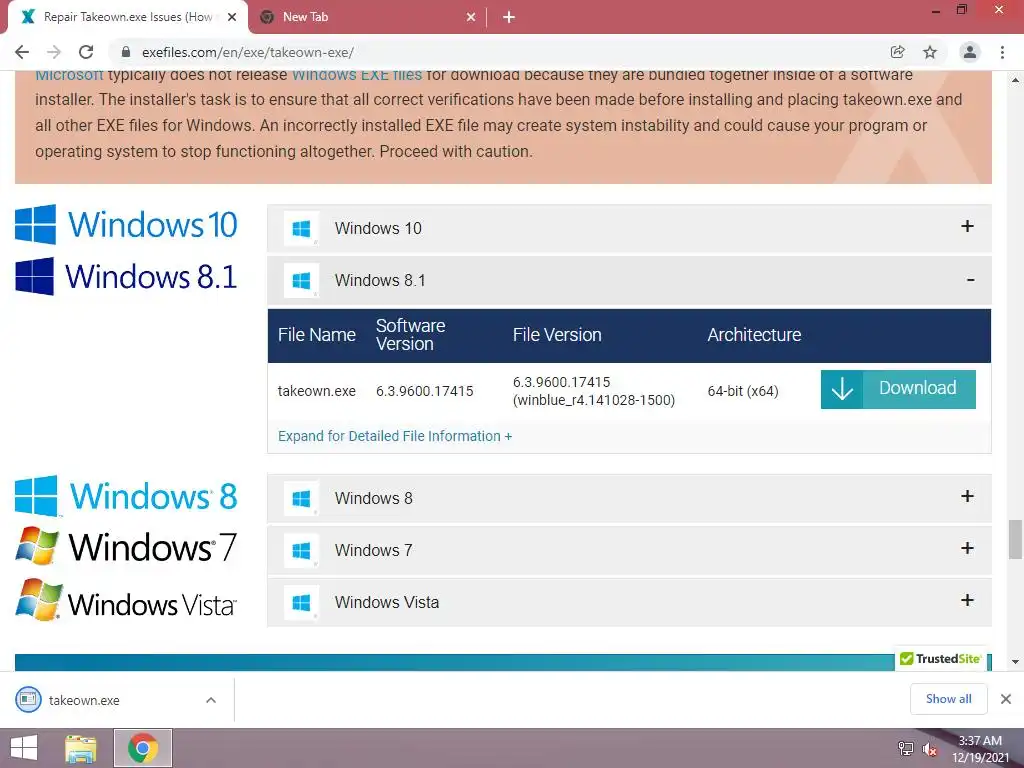Select the Repair Takeown.exe Issues tab
Image resolution: width=1024 pixels, height=768 pixels.
pos(128,17)
